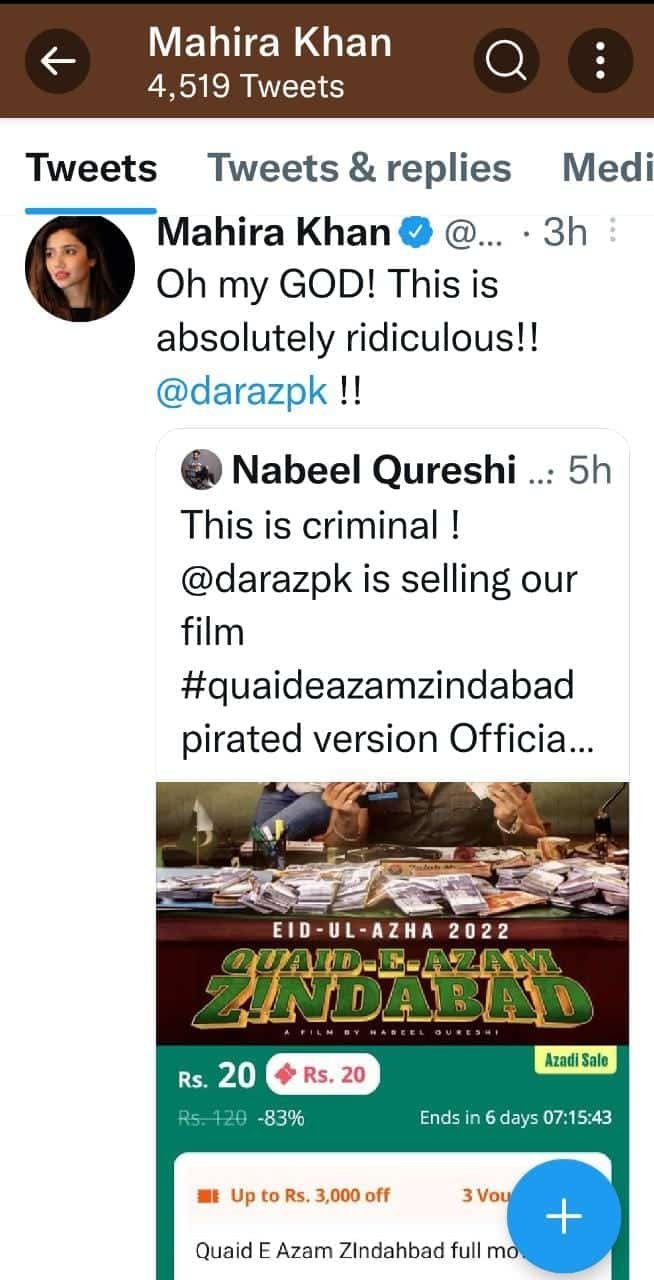Image resolution: width=654 pixels, height=1280 pixels.
Task: Open the quoted Nabeel Qureshi tweet text
Action: (x=380, y=630)
